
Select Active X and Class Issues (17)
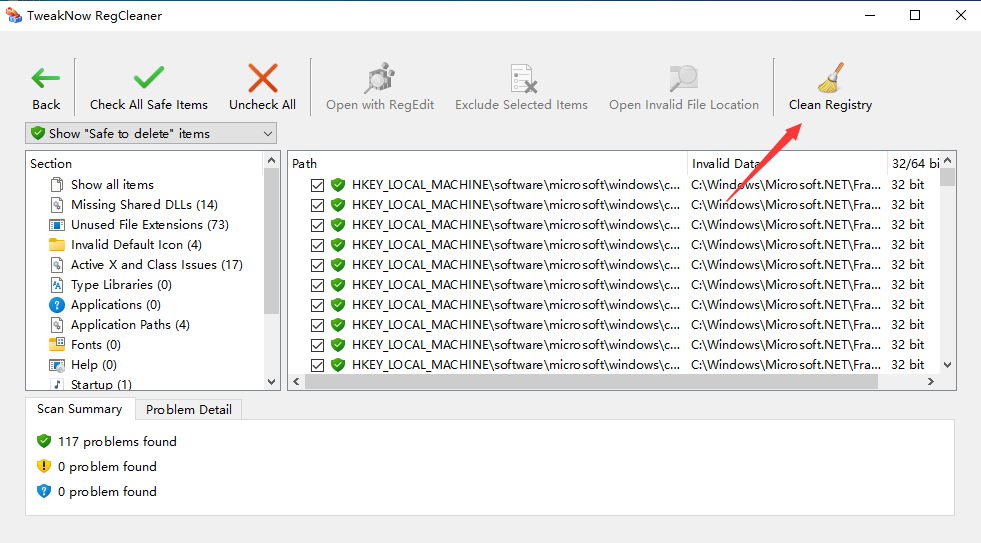point(157,265)
